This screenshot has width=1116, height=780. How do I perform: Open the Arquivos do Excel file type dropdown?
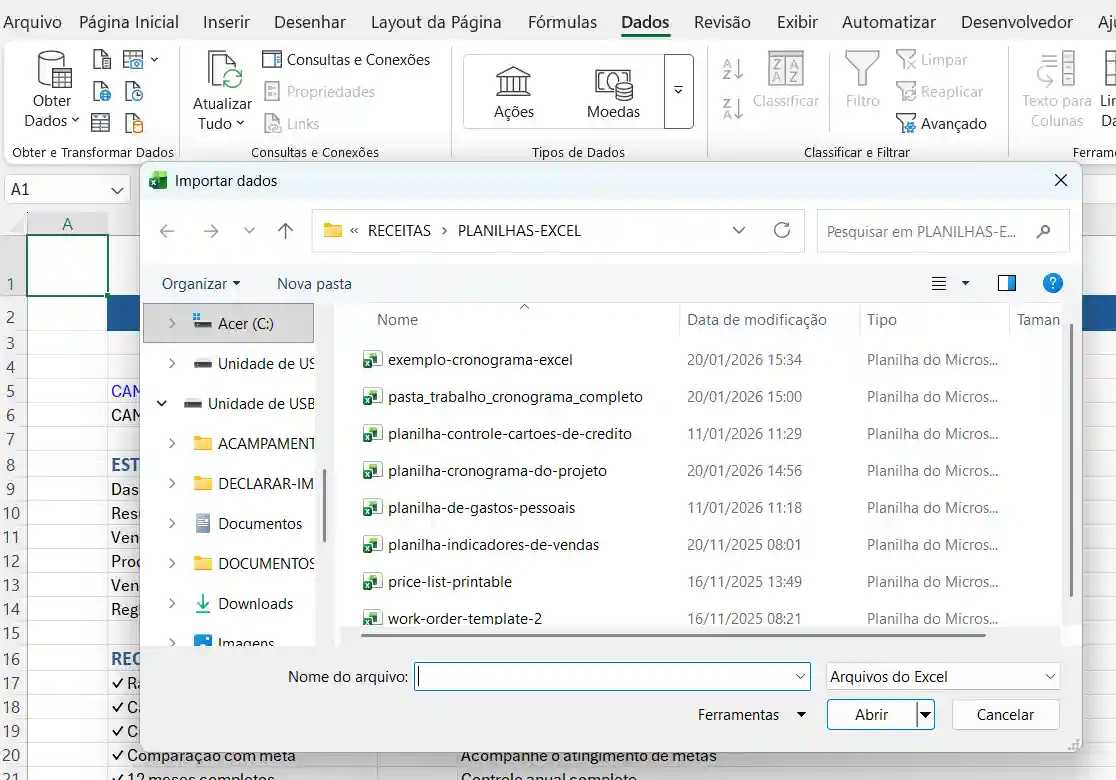pos(941,676)
